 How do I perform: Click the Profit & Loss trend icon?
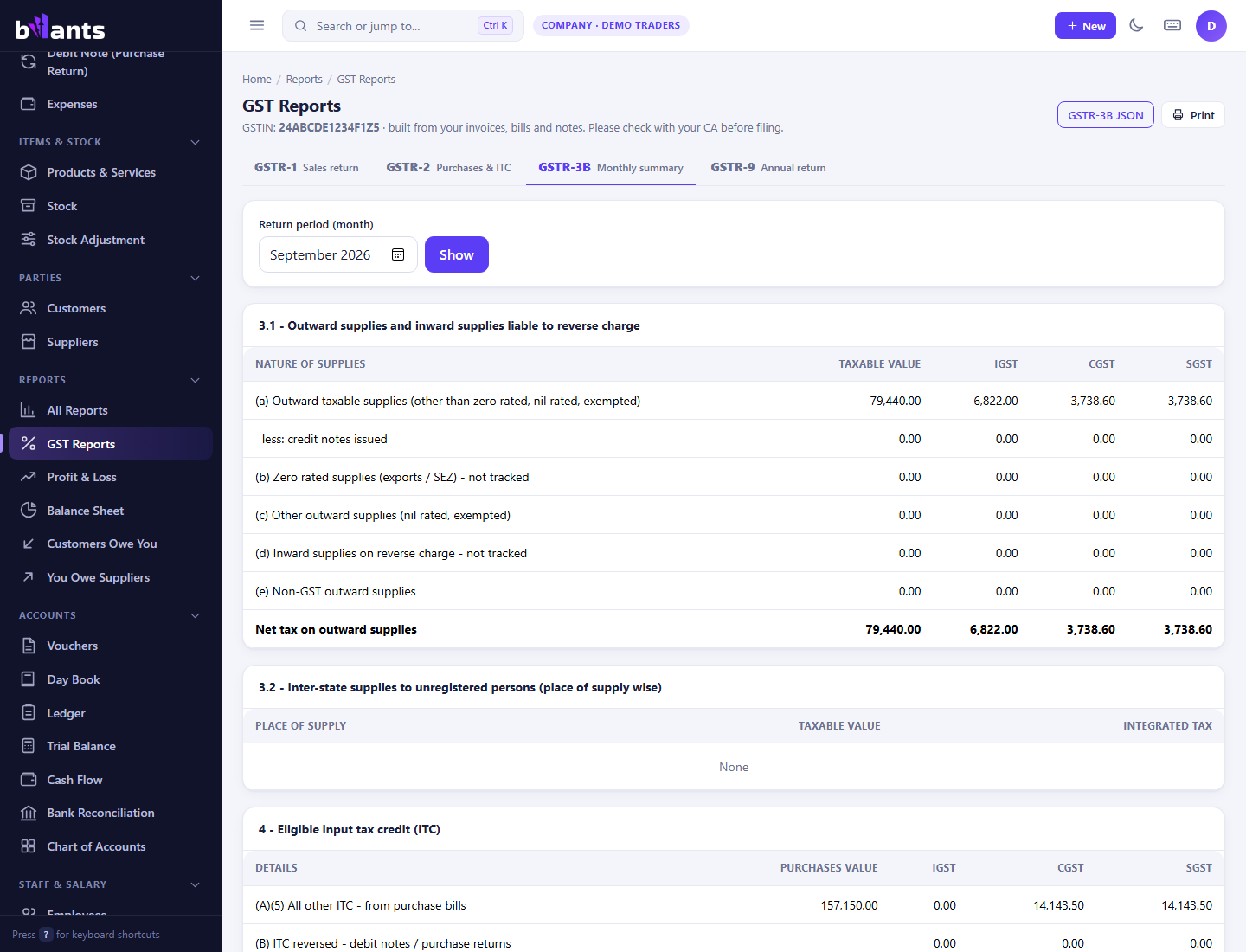pos(29,477)
